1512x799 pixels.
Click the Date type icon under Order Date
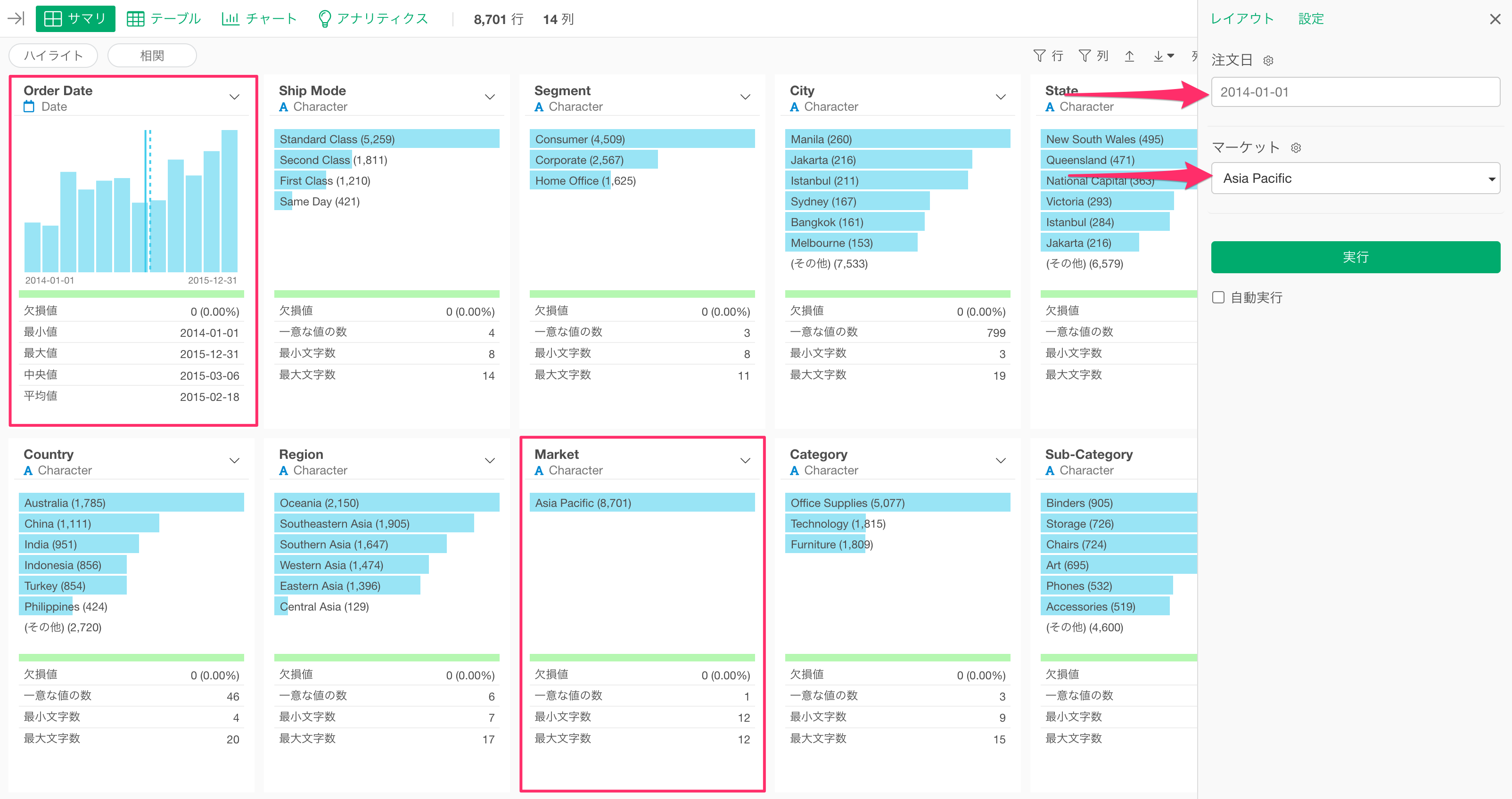[29, 107]
